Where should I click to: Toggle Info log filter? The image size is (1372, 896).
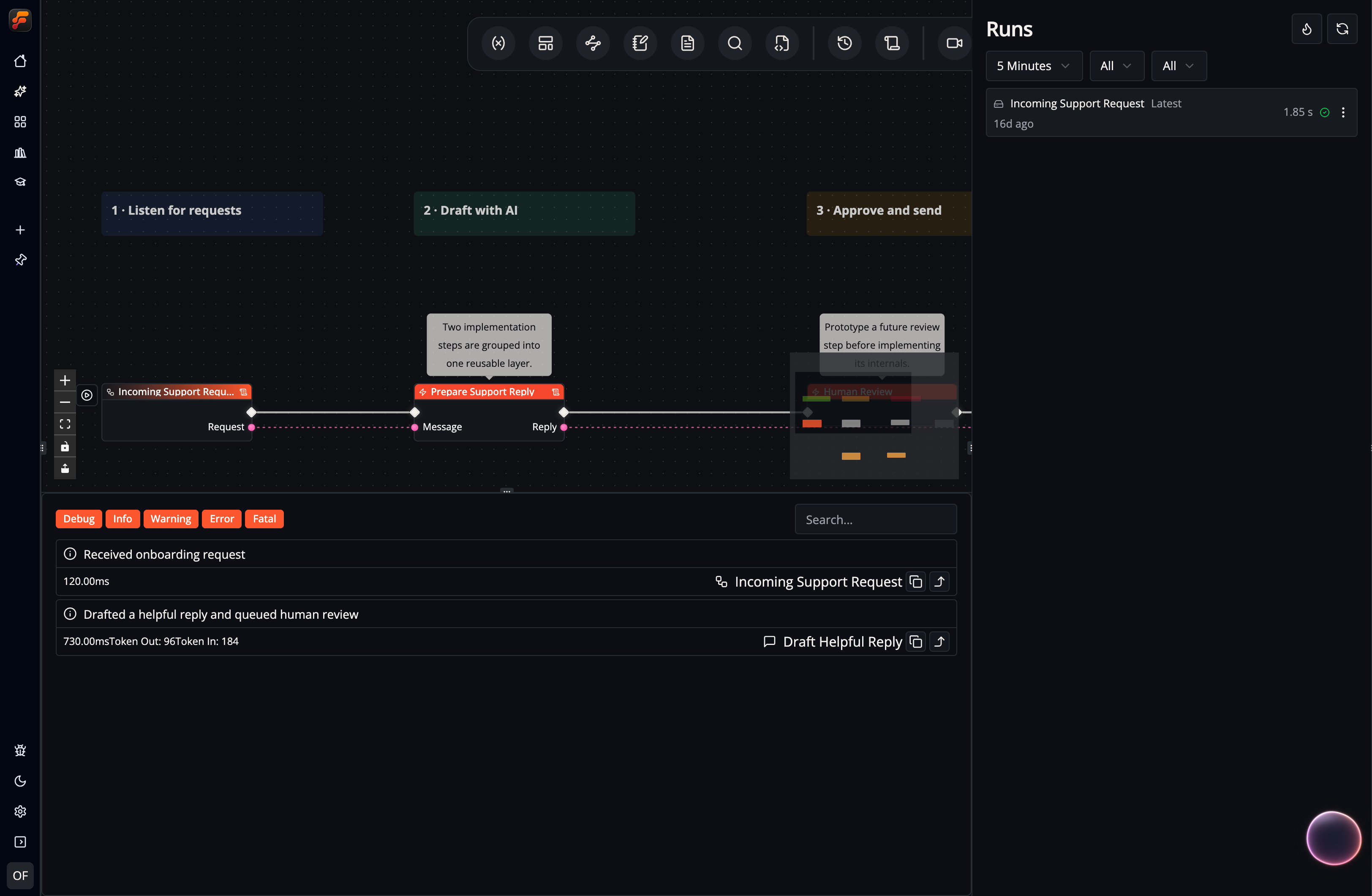click(x=122, y=519)
